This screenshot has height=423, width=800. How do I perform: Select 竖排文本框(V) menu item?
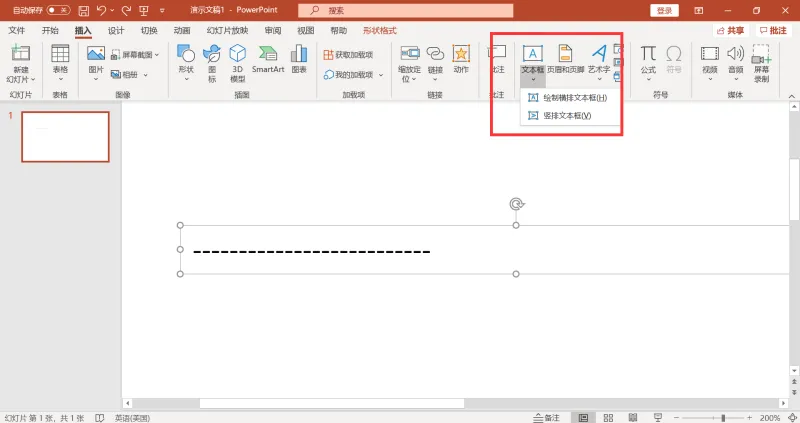(x=570, y=116)
